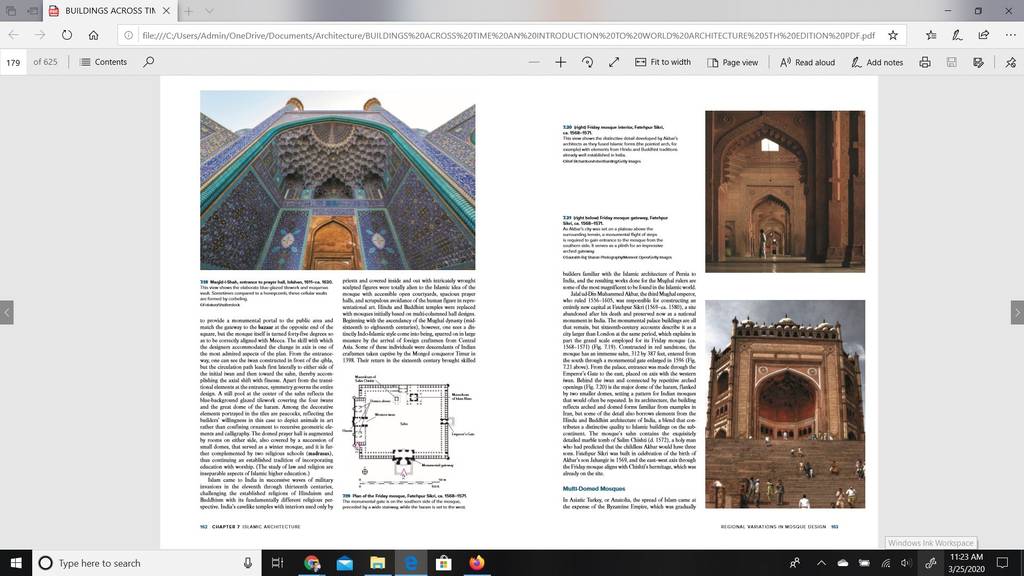Activate Cortana microphone in search box
This screenshot has height=576, width=1024.
click(x=248, y=563)
